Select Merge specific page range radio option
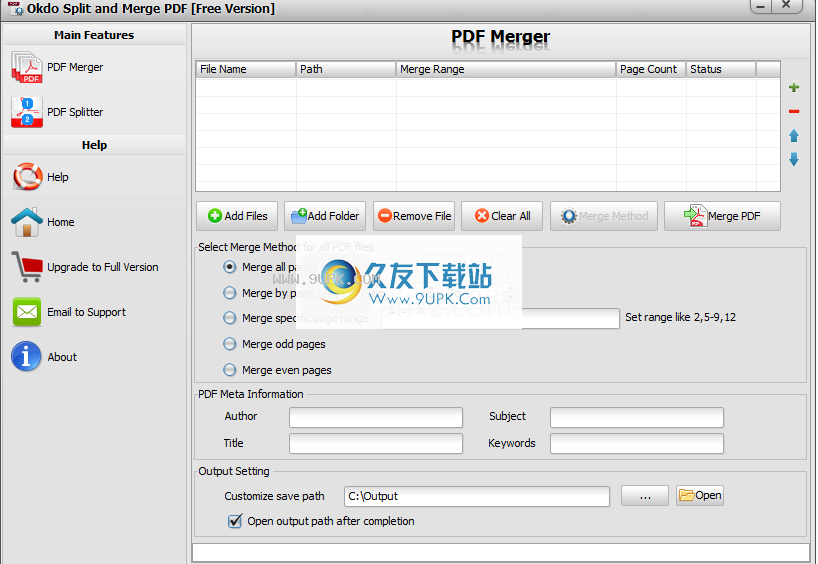The height and width of the screenshot is (564, 818). tap(230, 318)
